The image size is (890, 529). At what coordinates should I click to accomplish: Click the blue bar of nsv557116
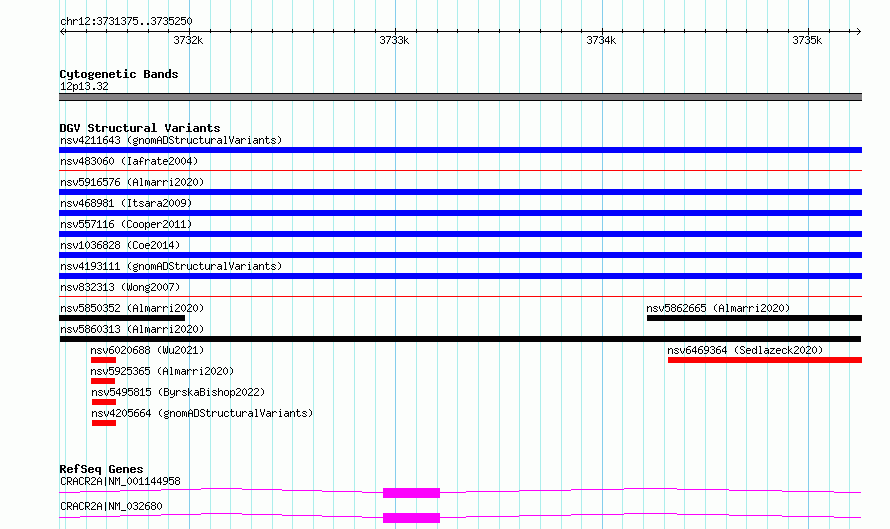pyautogui.click(x=460, y=234)
